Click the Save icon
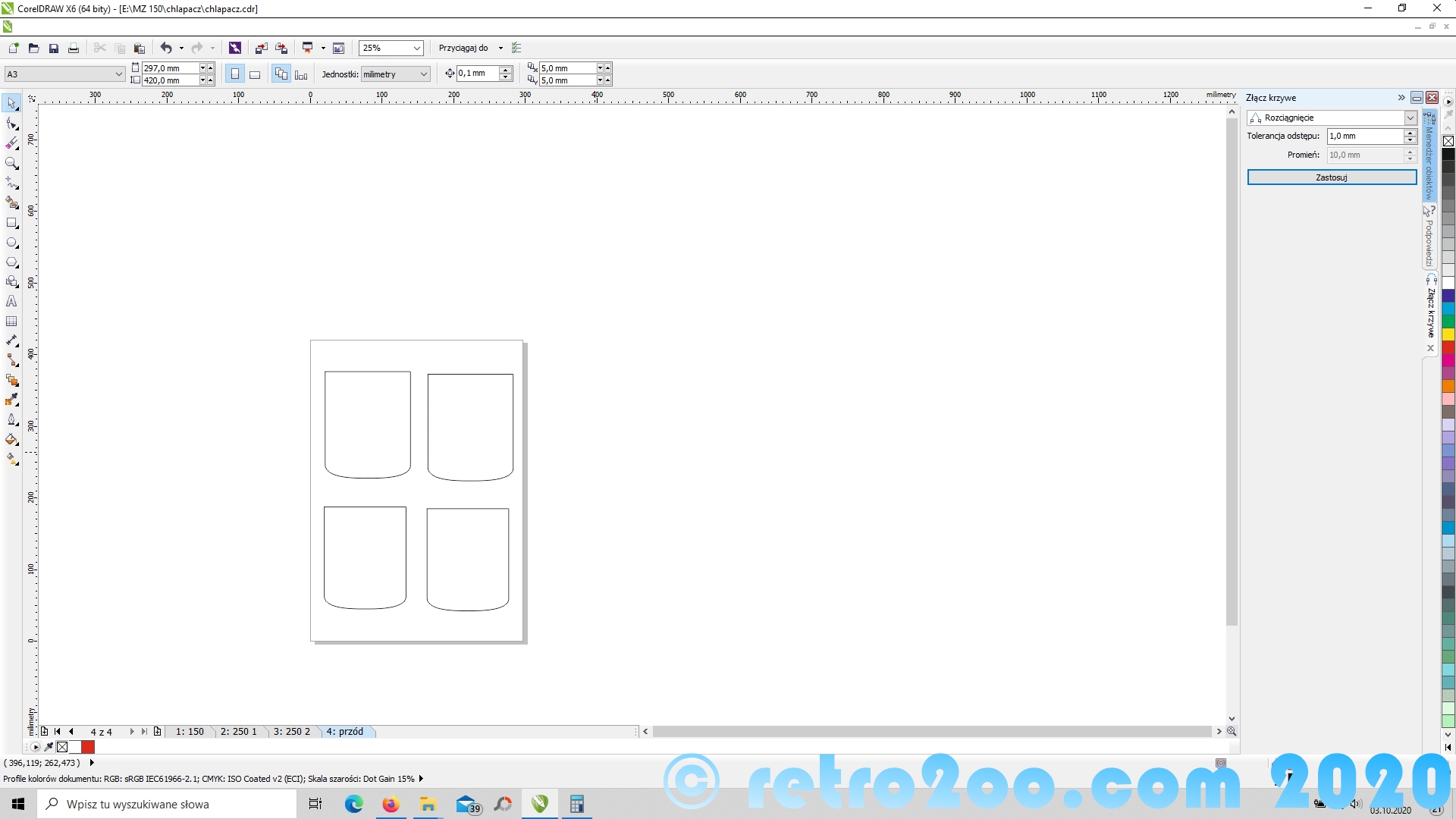Screen dimensions: 1456x819 tap(54, 48)
